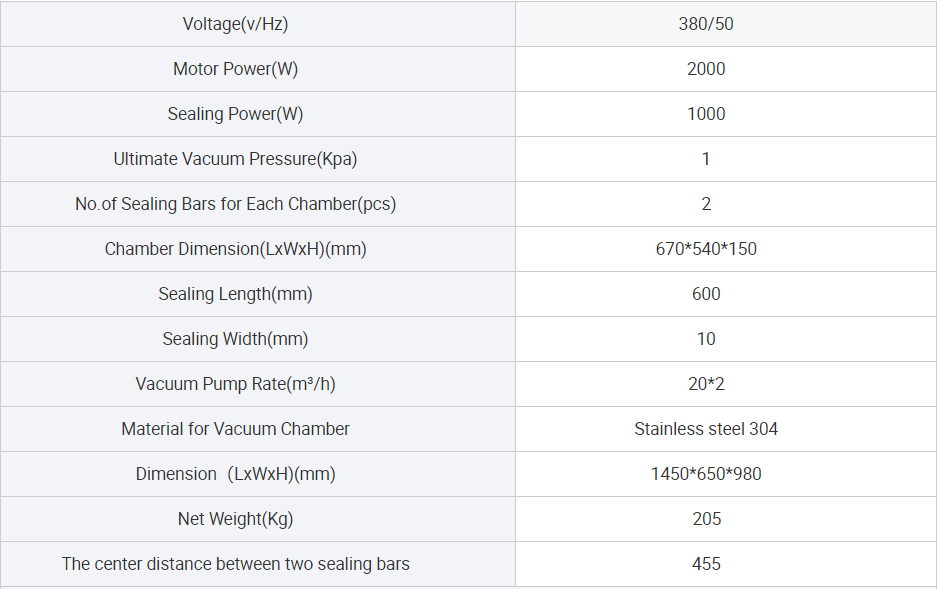Viewport: 938px width, 589px height.
Task: Select the 1450*650*980 dimension value
Action: [706, 474]
